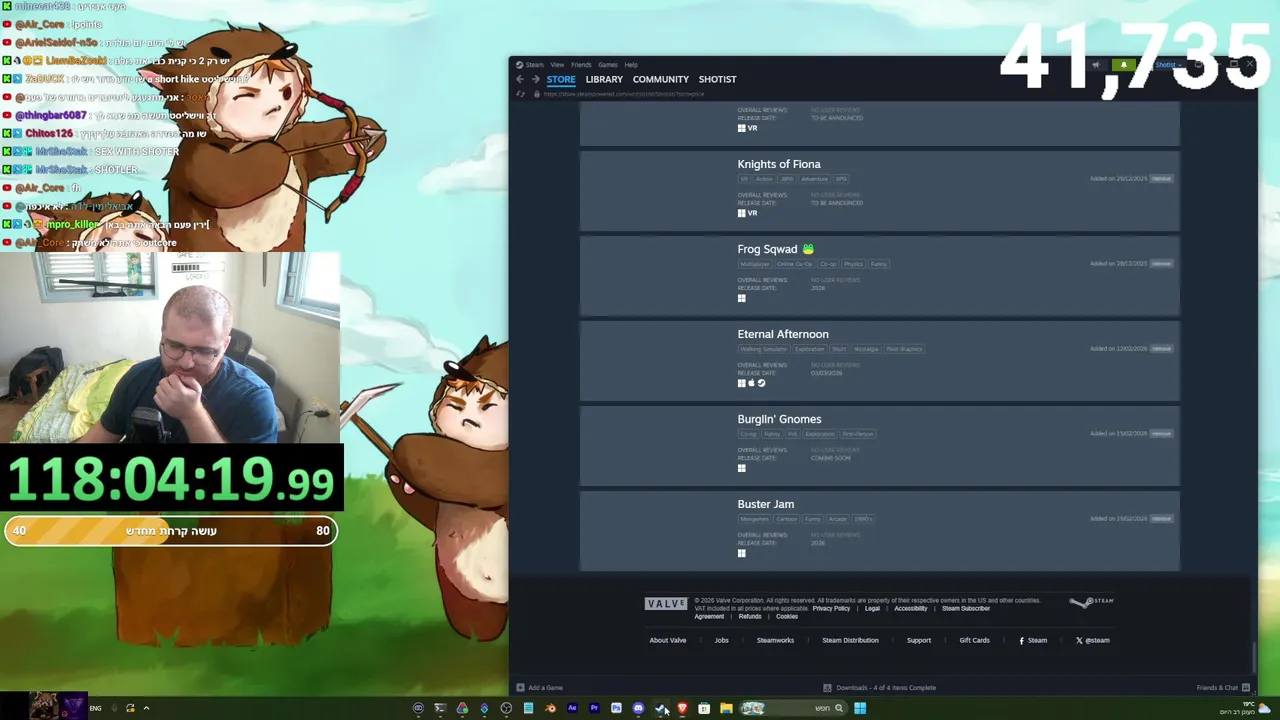
Task: Open About Valve link
Action: 668,640
